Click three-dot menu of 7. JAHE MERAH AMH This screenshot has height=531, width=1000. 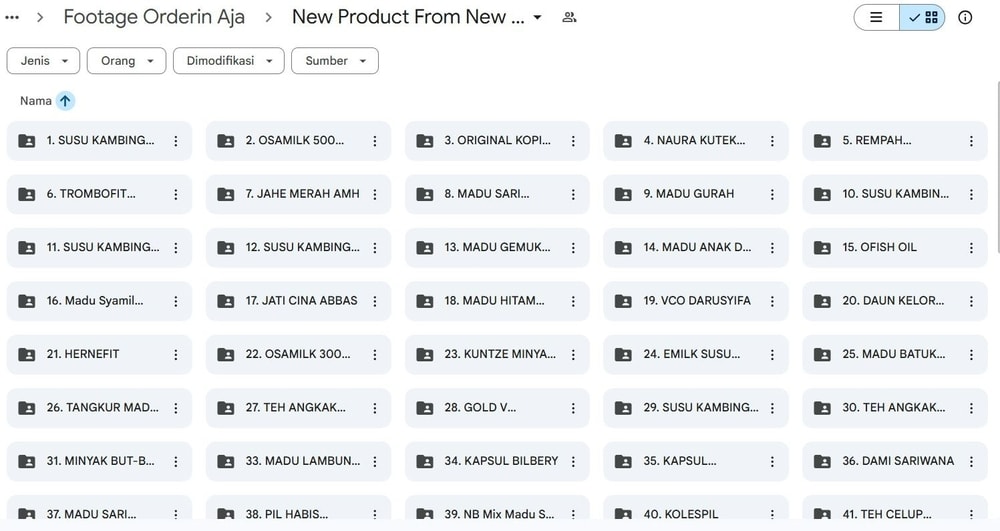click(x=375, y=194)
